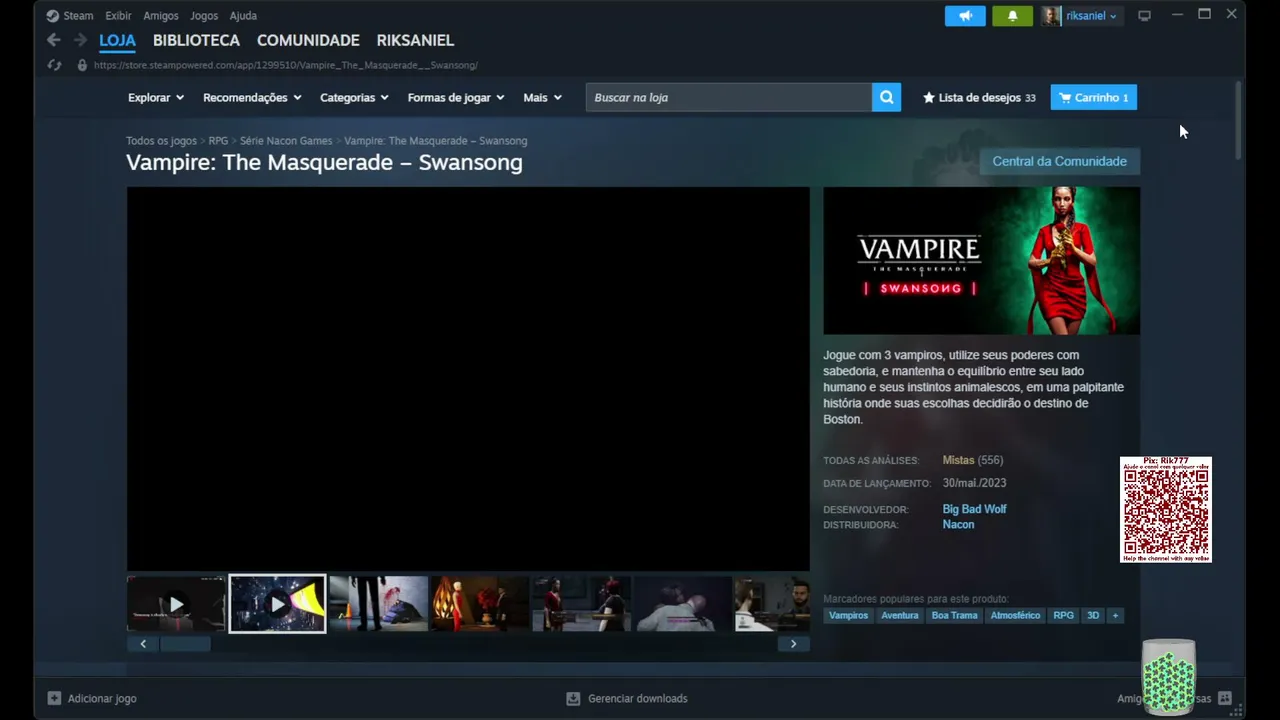
Task: Open distributor Nacon page
Action: (x=958, y=524)
